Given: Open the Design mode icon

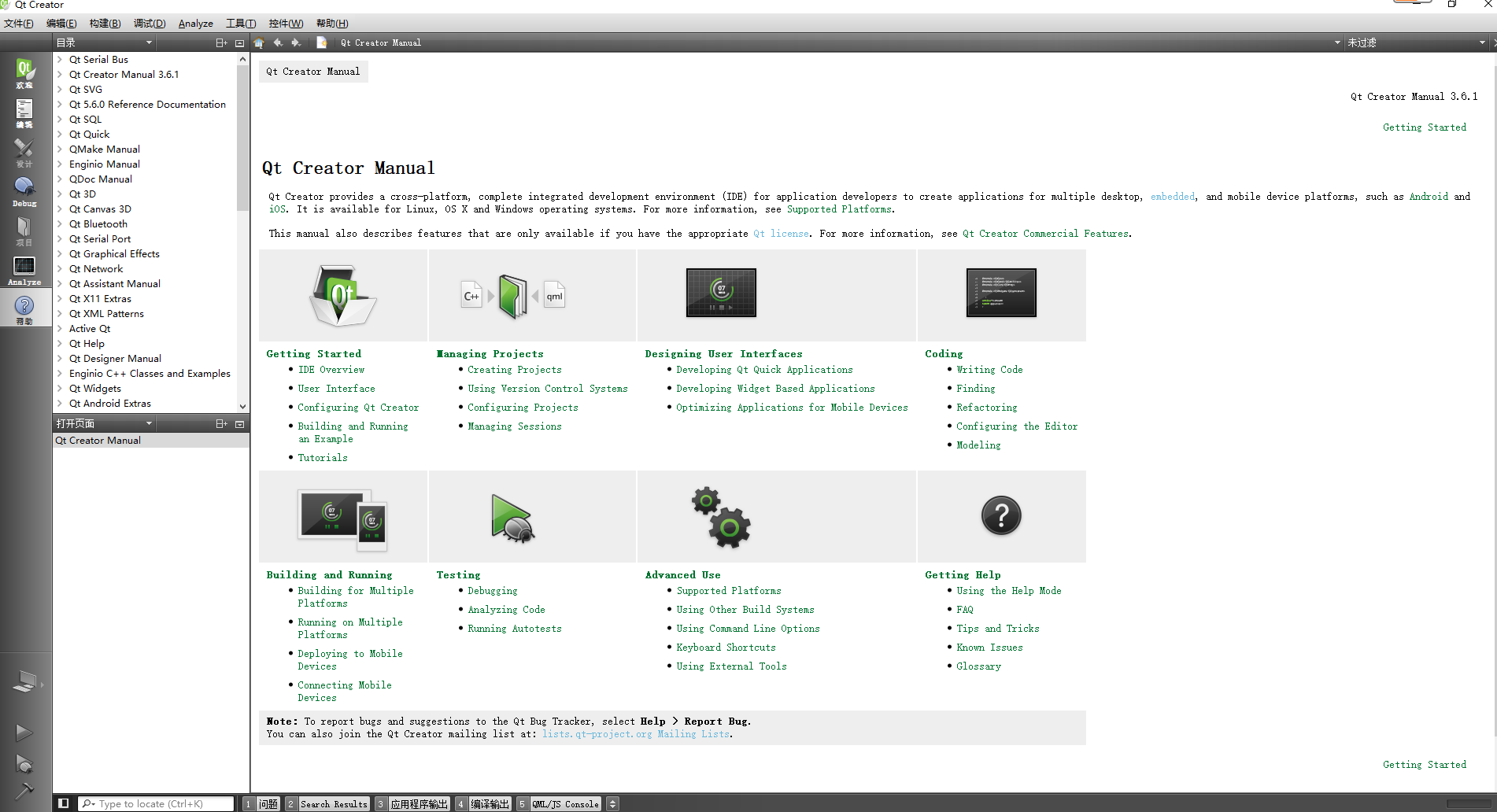Looking at the screenshot, I should (x=24, y=152).
